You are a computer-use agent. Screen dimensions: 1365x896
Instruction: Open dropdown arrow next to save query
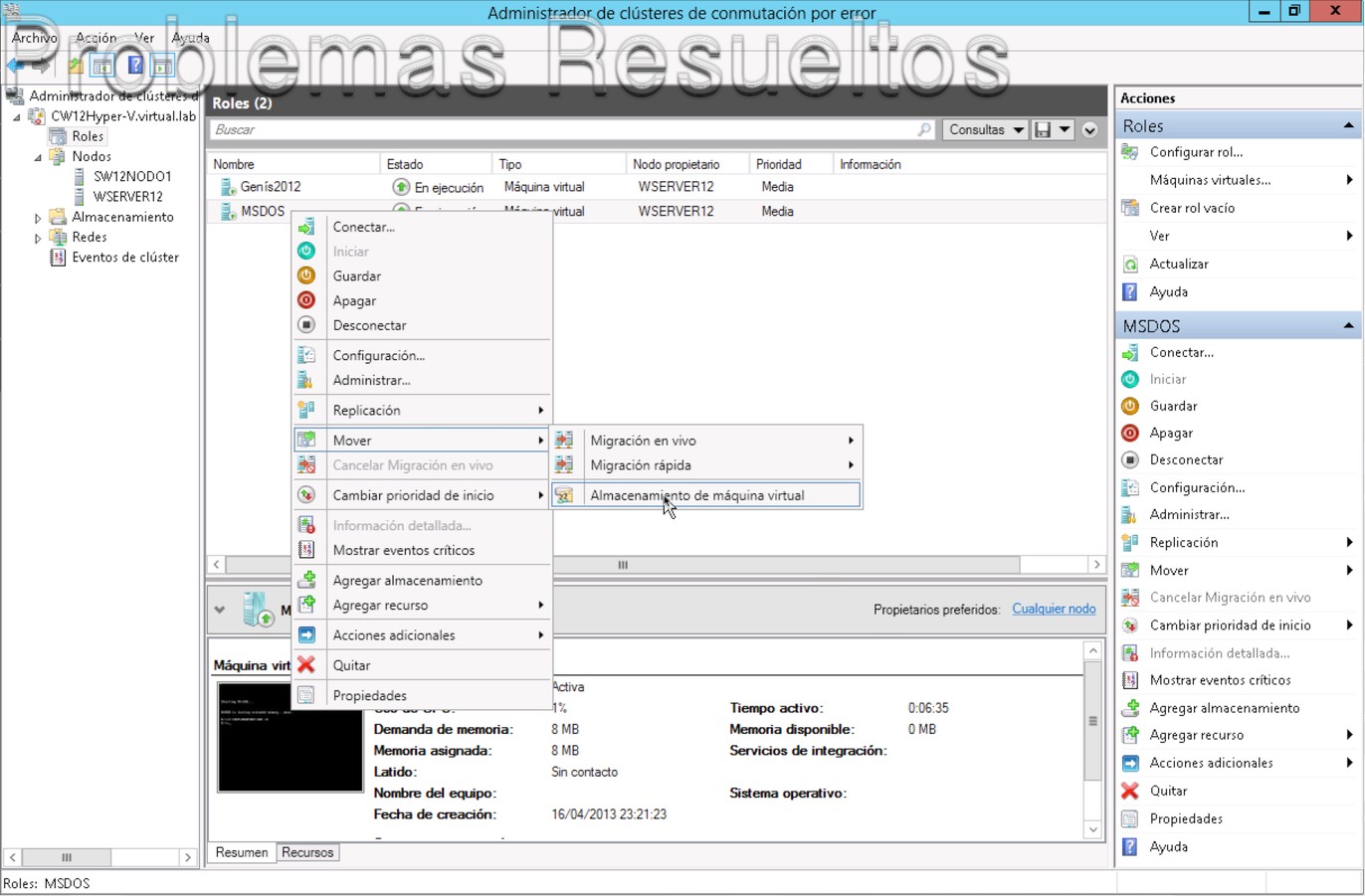pos(1065,129)
